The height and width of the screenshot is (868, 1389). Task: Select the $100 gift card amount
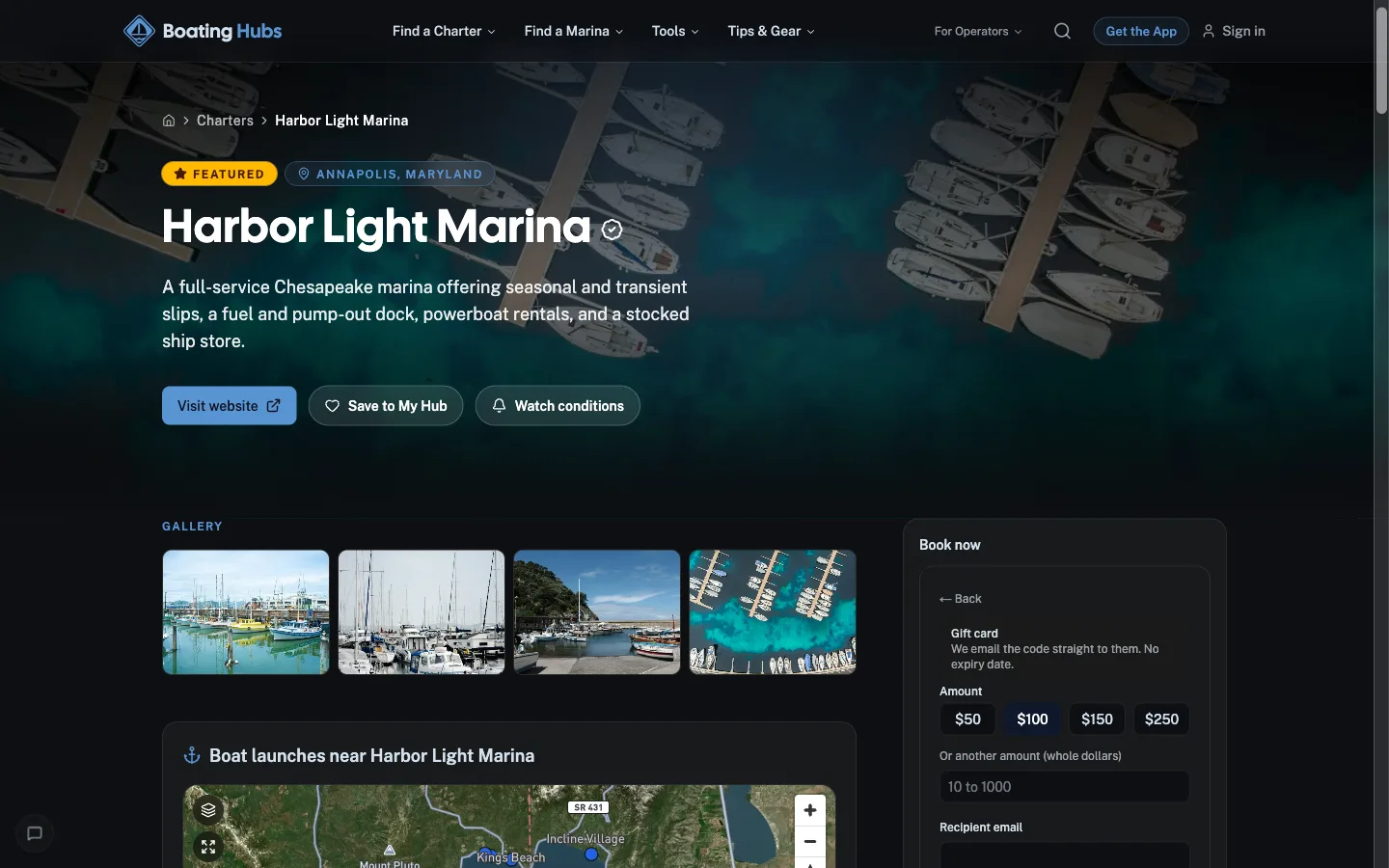(x=1032, y=719)
